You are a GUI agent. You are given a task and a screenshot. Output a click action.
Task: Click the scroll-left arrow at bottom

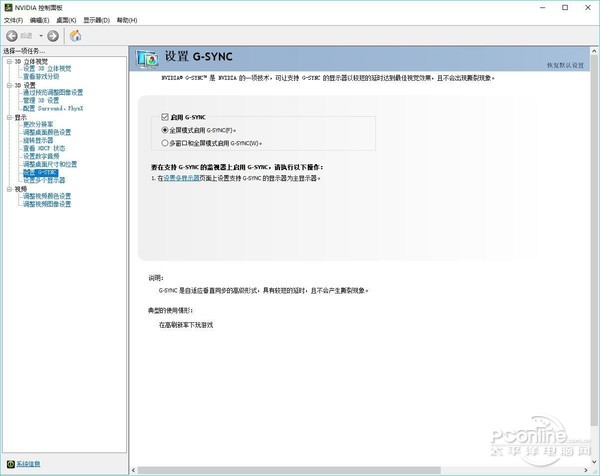[133, 470]
